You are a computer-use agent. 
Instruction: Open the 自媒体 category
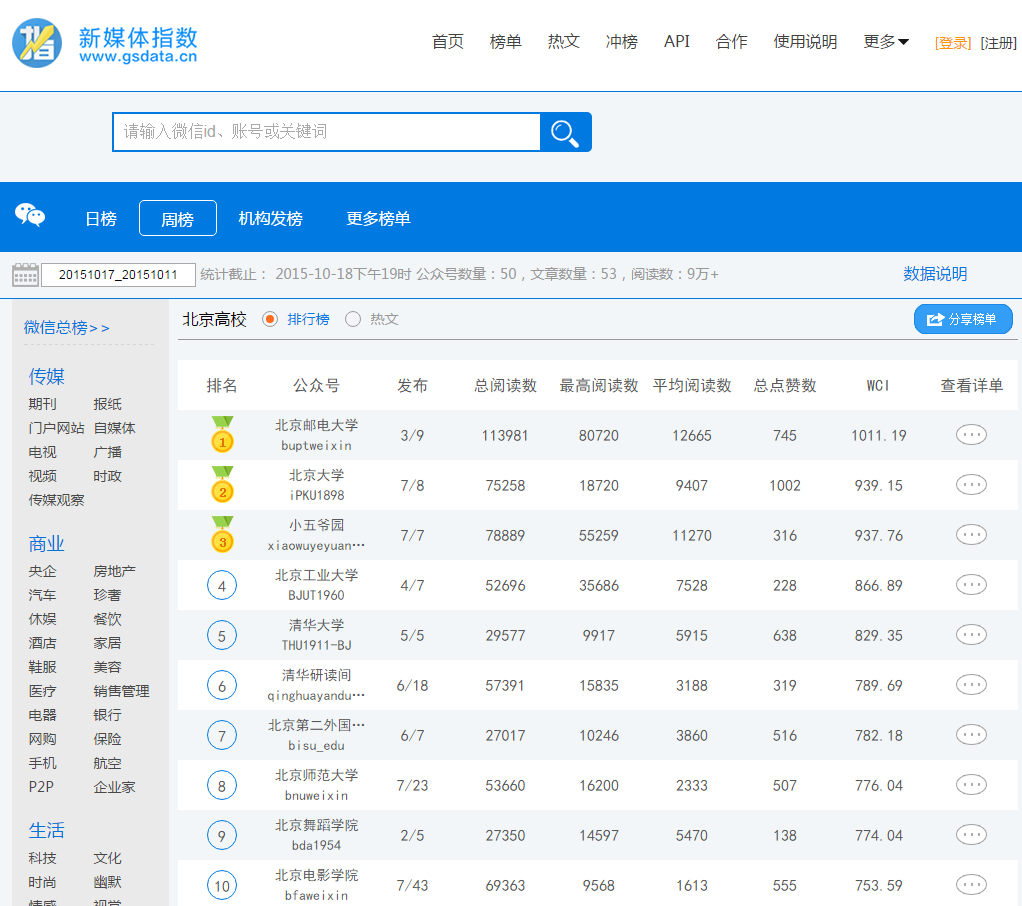coord(115,428)
